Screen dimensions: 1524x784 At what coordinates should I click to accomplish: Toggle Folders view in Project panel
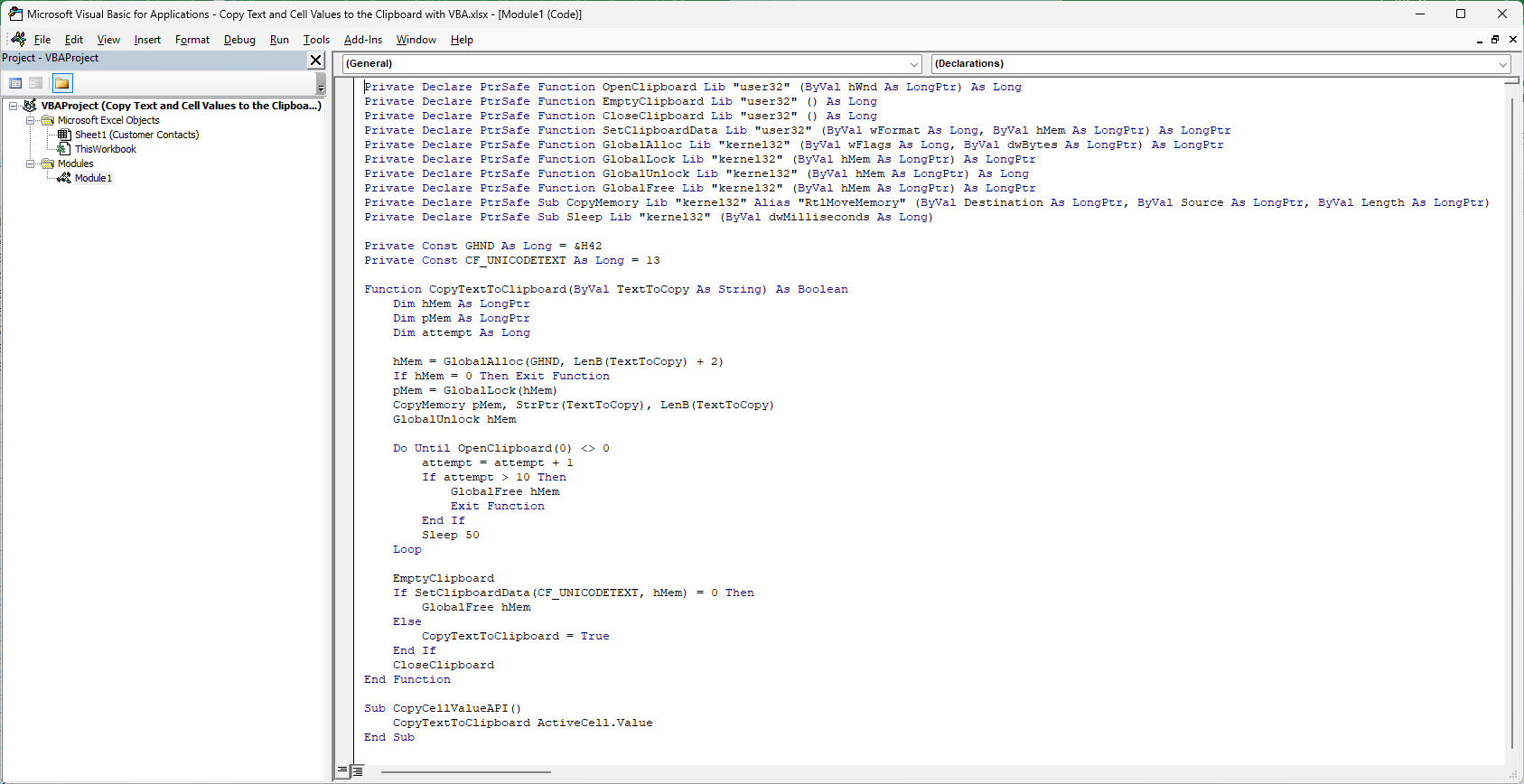click(62, 83)
